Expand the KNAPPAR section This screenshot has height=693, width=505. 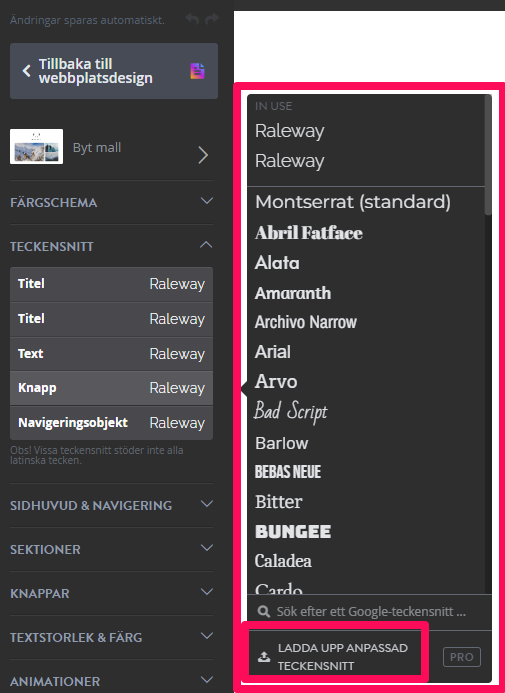(x=111, y=593)
